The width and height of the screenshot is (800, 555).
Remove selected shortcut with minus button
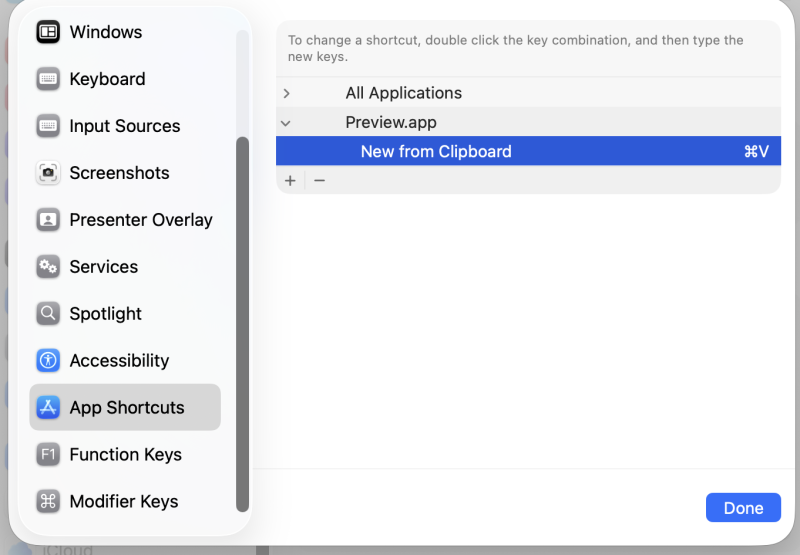point(319,181)
